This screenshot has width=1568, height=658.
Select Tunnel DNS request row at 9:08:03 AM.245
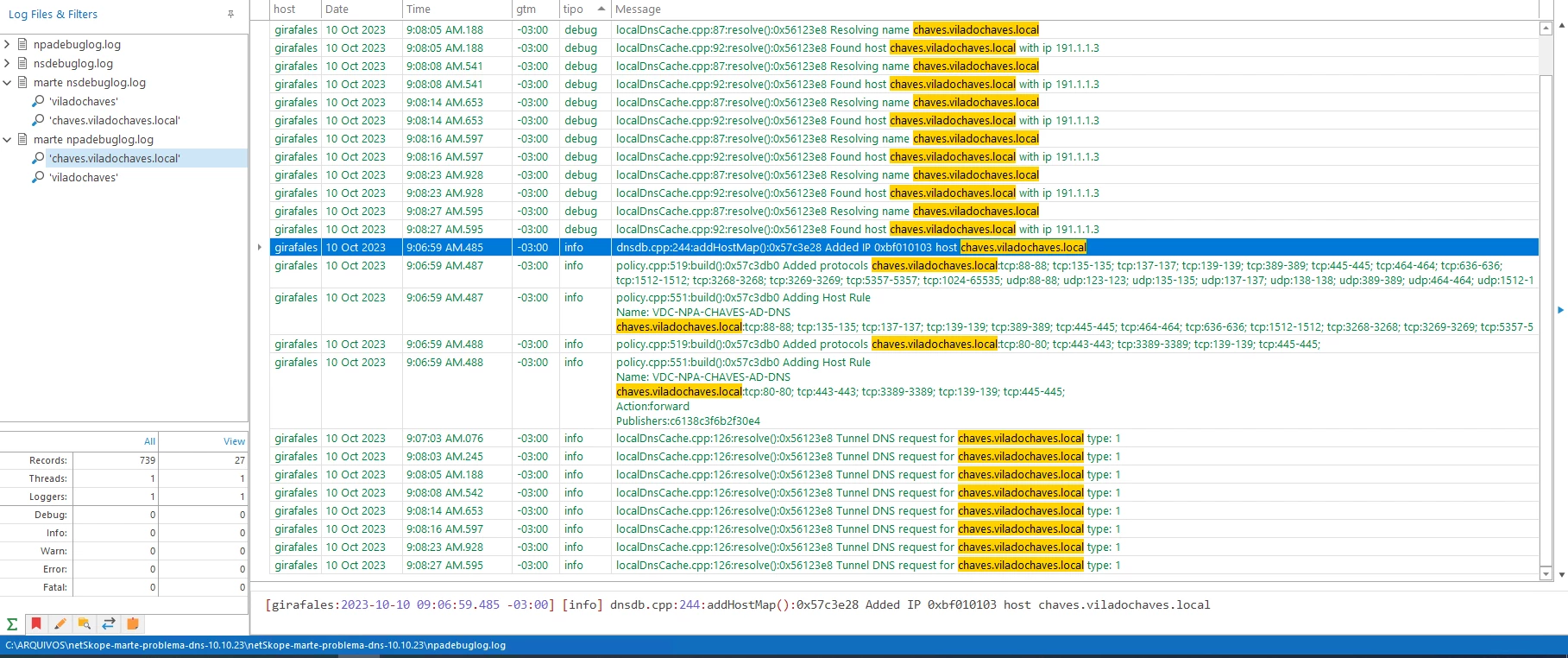(x=904, y=456)
